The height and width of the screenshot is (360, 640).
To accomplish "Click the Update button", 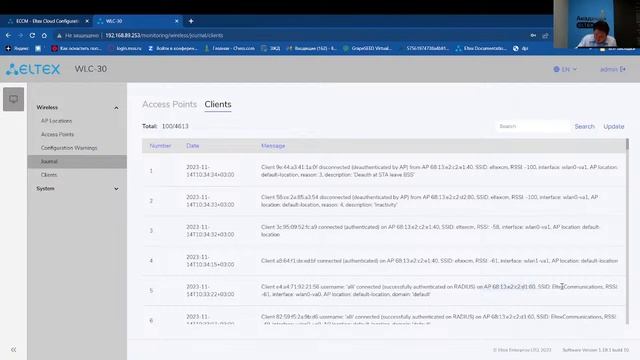I will coord(614,127).
